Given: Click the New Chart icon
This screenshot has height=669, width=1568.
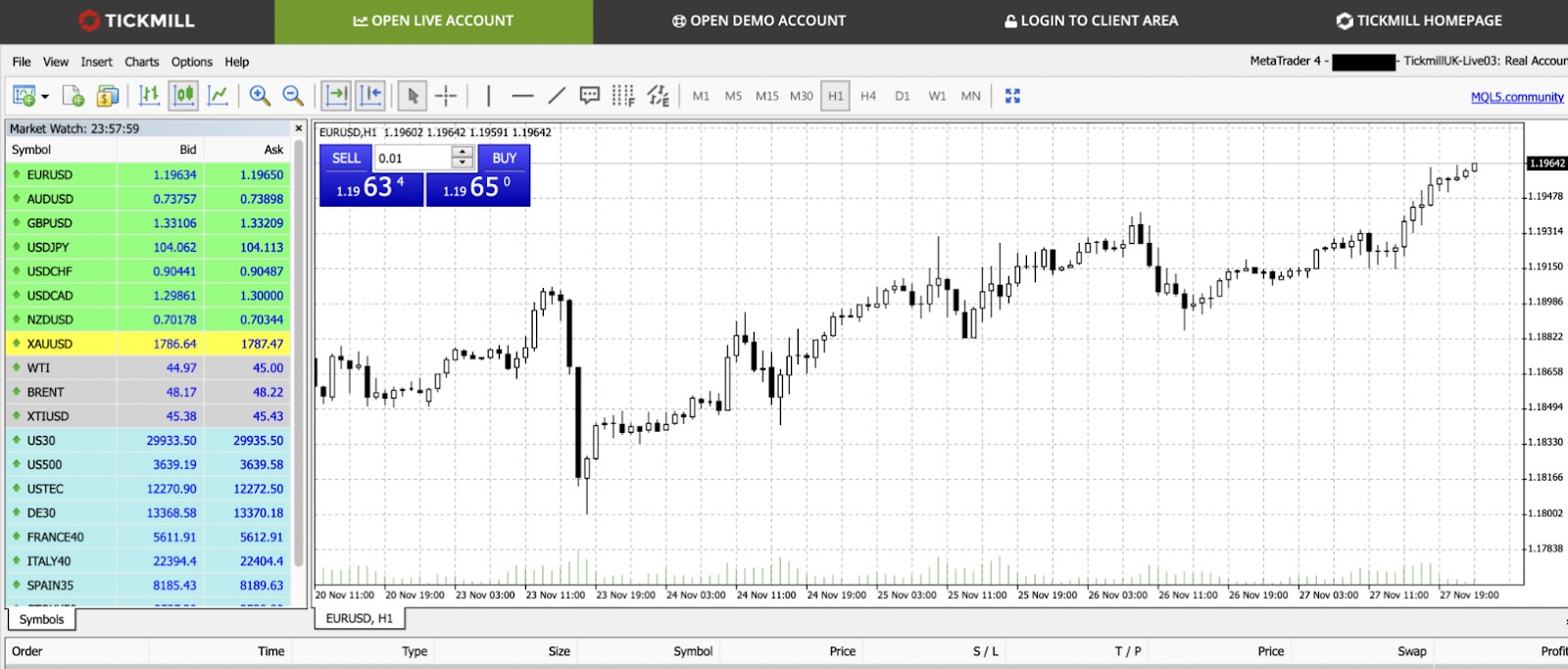Looking at the screenshot, I should (x=24, y=95).
